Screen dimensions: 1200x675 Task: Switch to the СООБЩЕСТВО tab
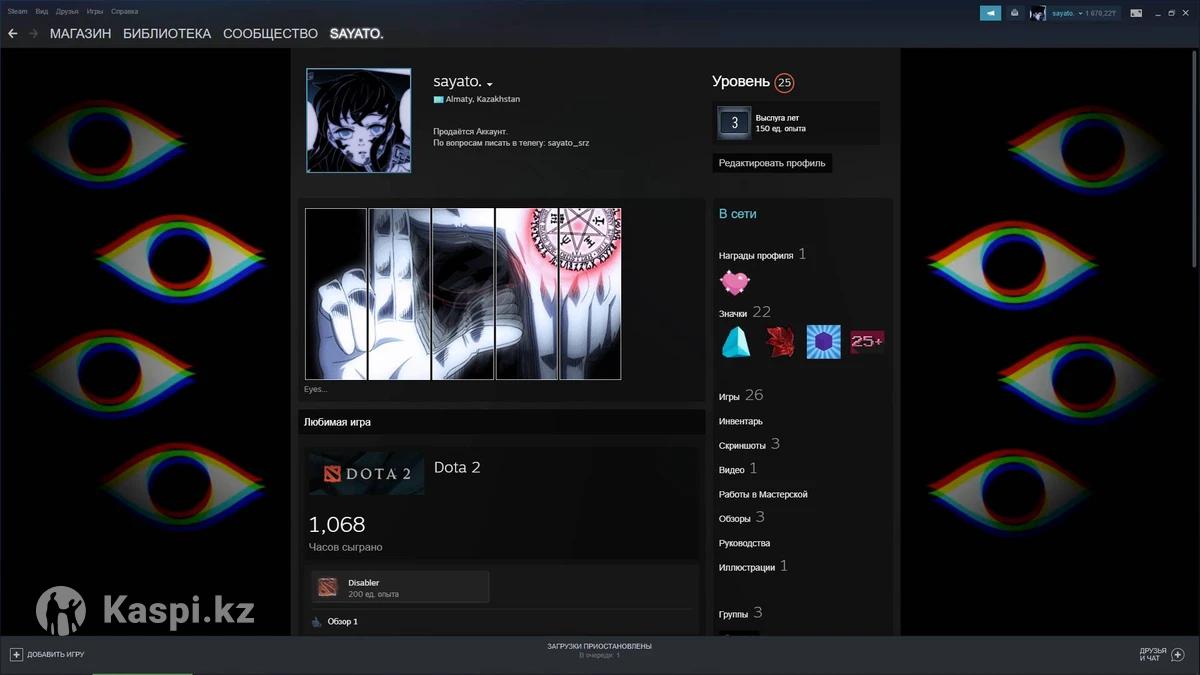[270, 34]
